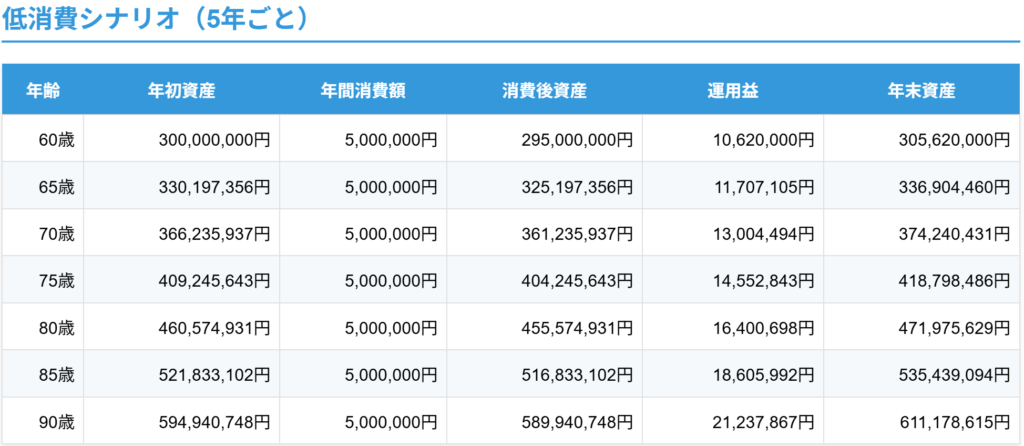
Task: Select the 70歳 row age cell
Action: coord(43,233)
